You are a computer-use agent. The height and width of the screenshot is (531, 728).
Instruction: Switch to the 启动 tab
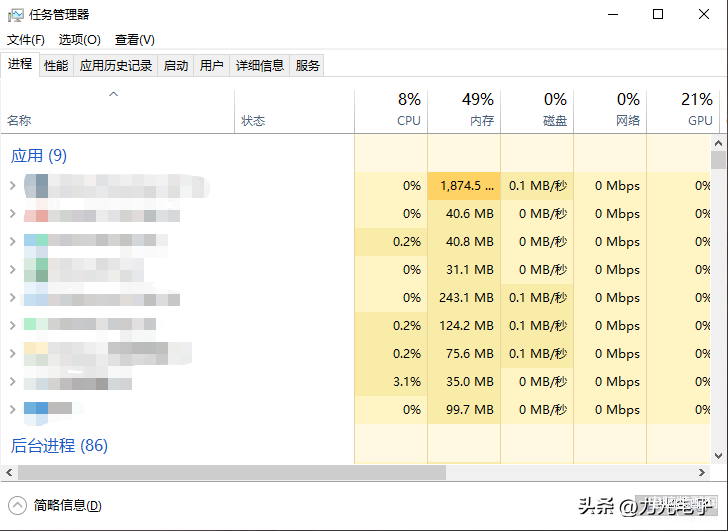(176, 66)
